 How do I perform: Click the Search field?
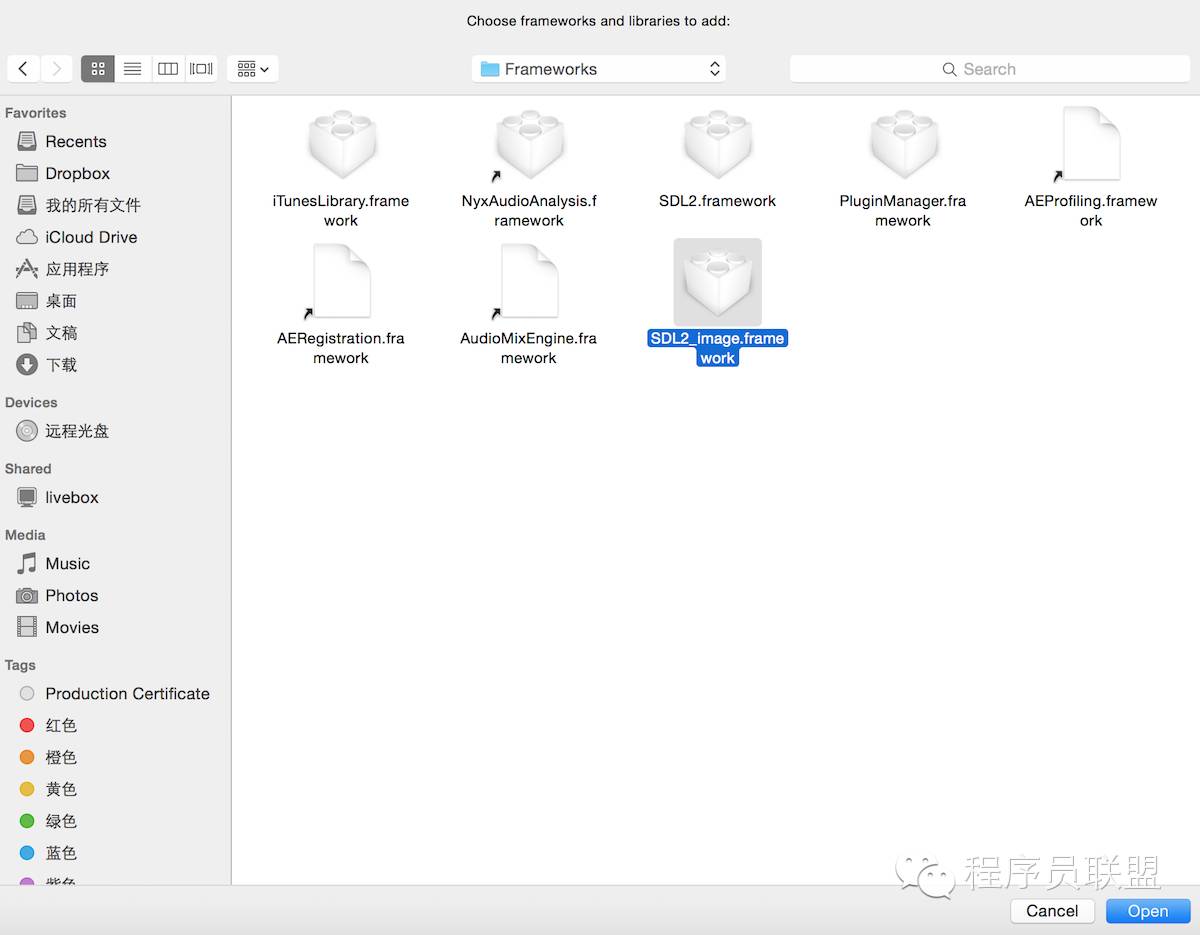pyautogui.click(x=990, y=69)
